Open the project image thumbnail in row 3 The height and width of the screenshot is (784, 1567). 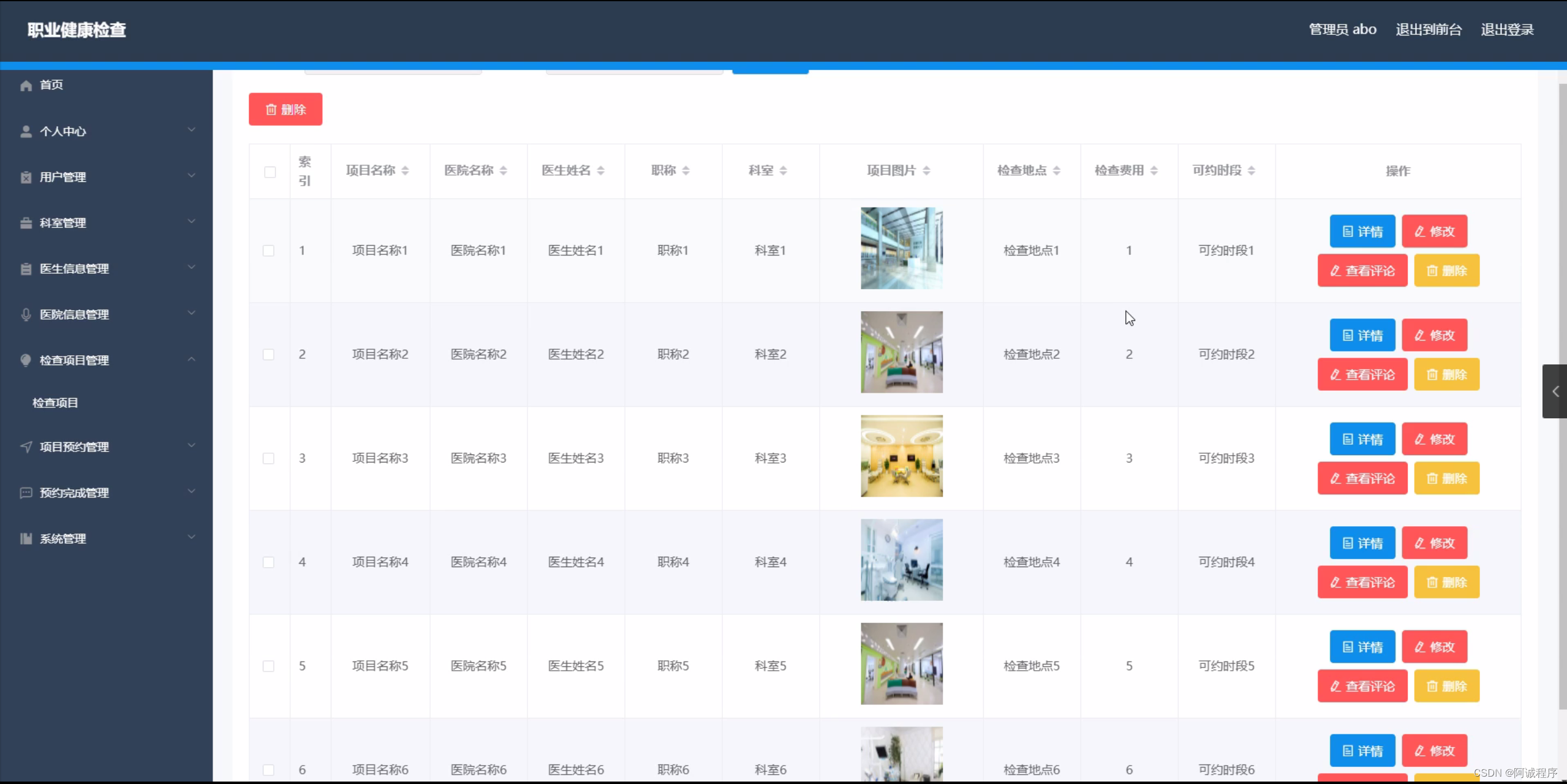coord(901,456)
